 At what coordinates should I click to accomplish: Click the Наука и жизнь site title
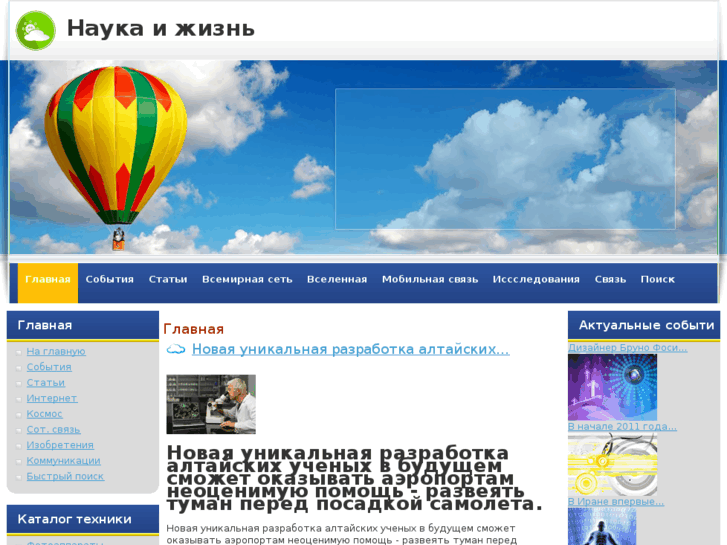[161, 28]
